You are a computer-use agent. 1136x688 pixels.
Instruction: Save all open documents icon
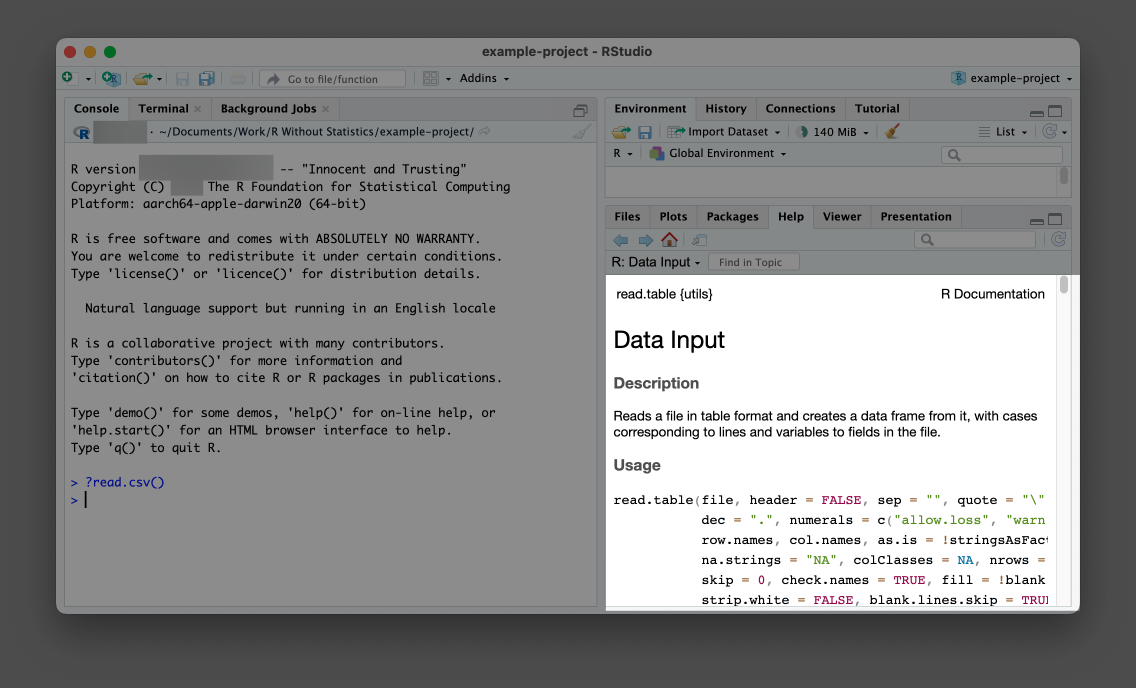(206, 77)
